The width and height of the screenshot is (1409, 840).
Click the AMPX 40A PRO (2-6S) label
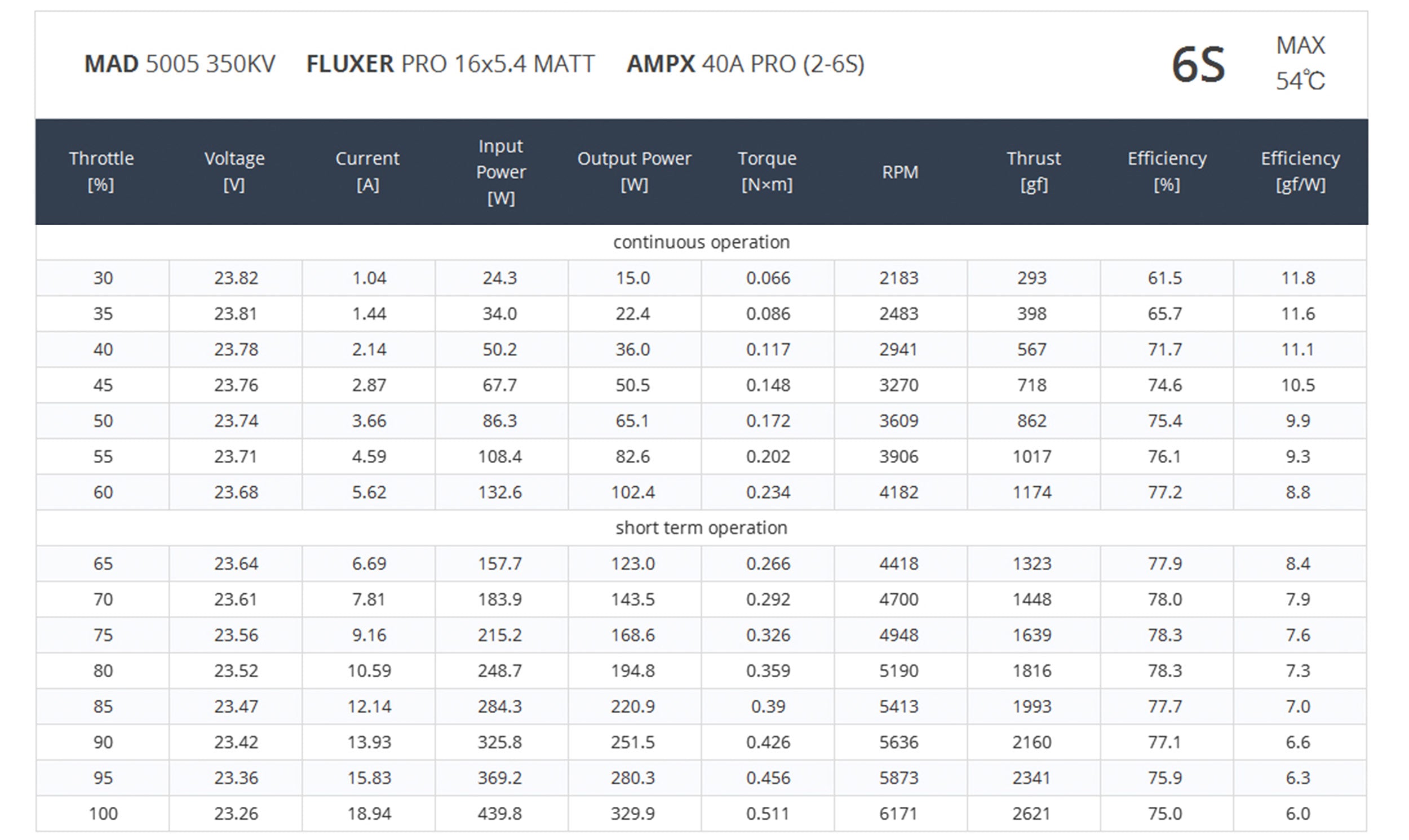tap(746, 64)
